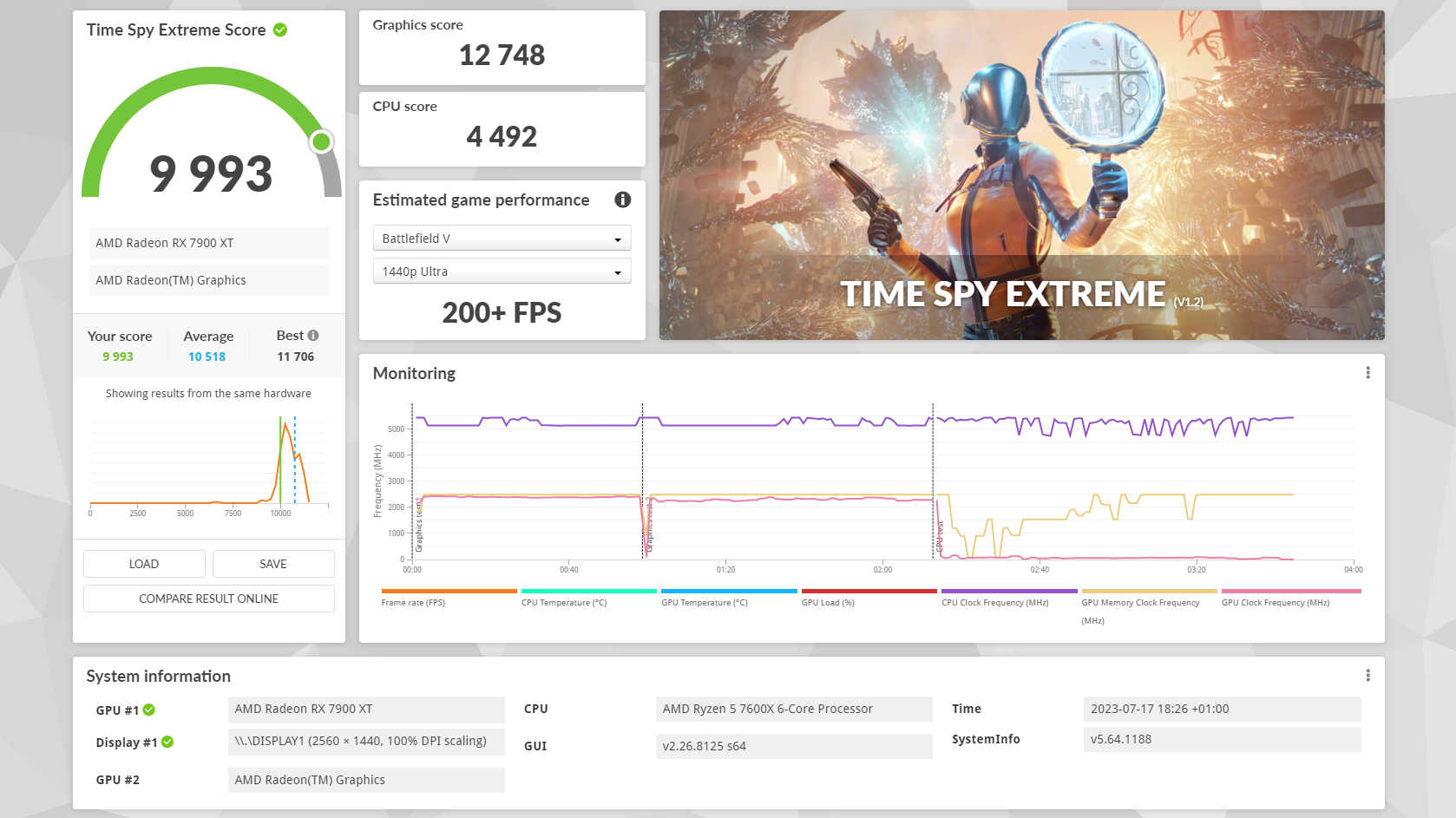Click the SAVE button
Image resolution: width=1456 pixels, height=818 pixels.
click(x=272, y=563)
